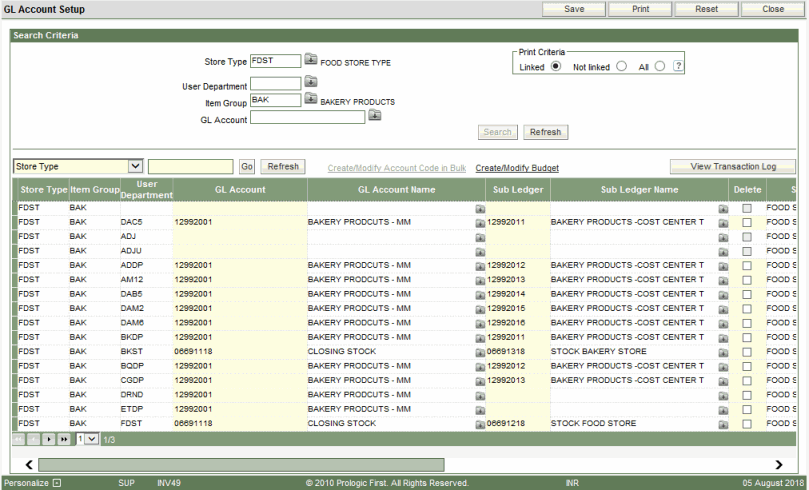Tick Delete checkbox for DRND row
This screenshot has height=490, width=809.
(x=747, y=395)
